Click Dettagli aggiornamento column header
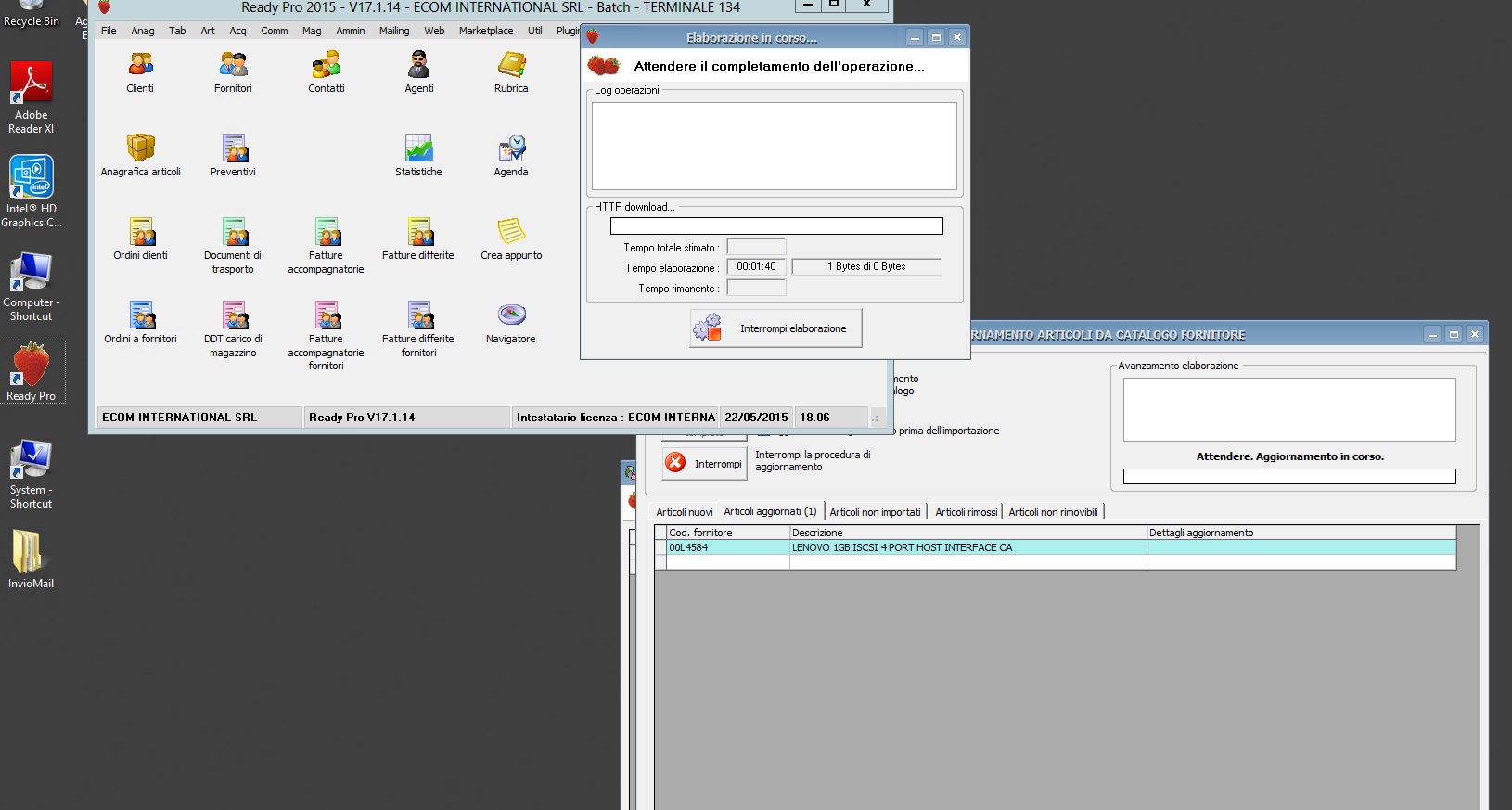The image size is (1512, 810). tap(1301, 533)
